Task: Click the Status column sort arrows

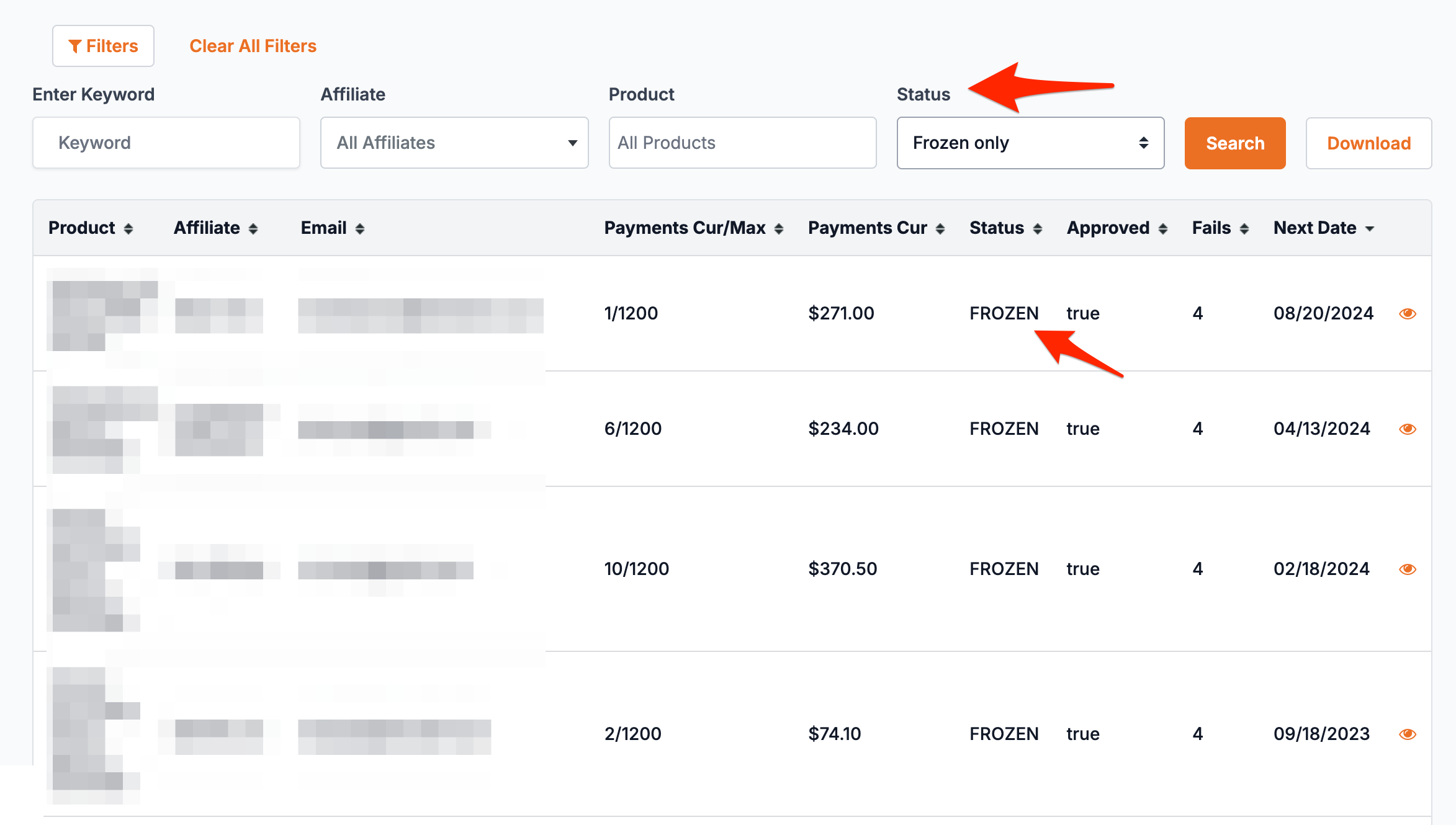Action: pos(1038,229)
